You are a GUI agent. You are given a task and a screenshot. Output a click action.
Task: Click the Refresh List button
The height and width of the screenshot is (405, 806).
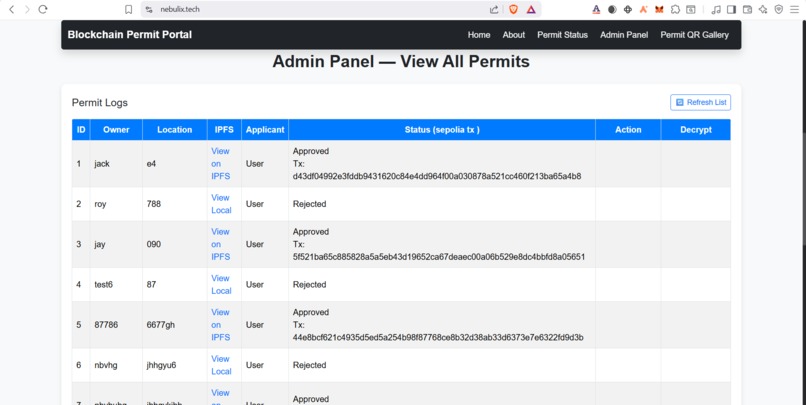[700, 102]
